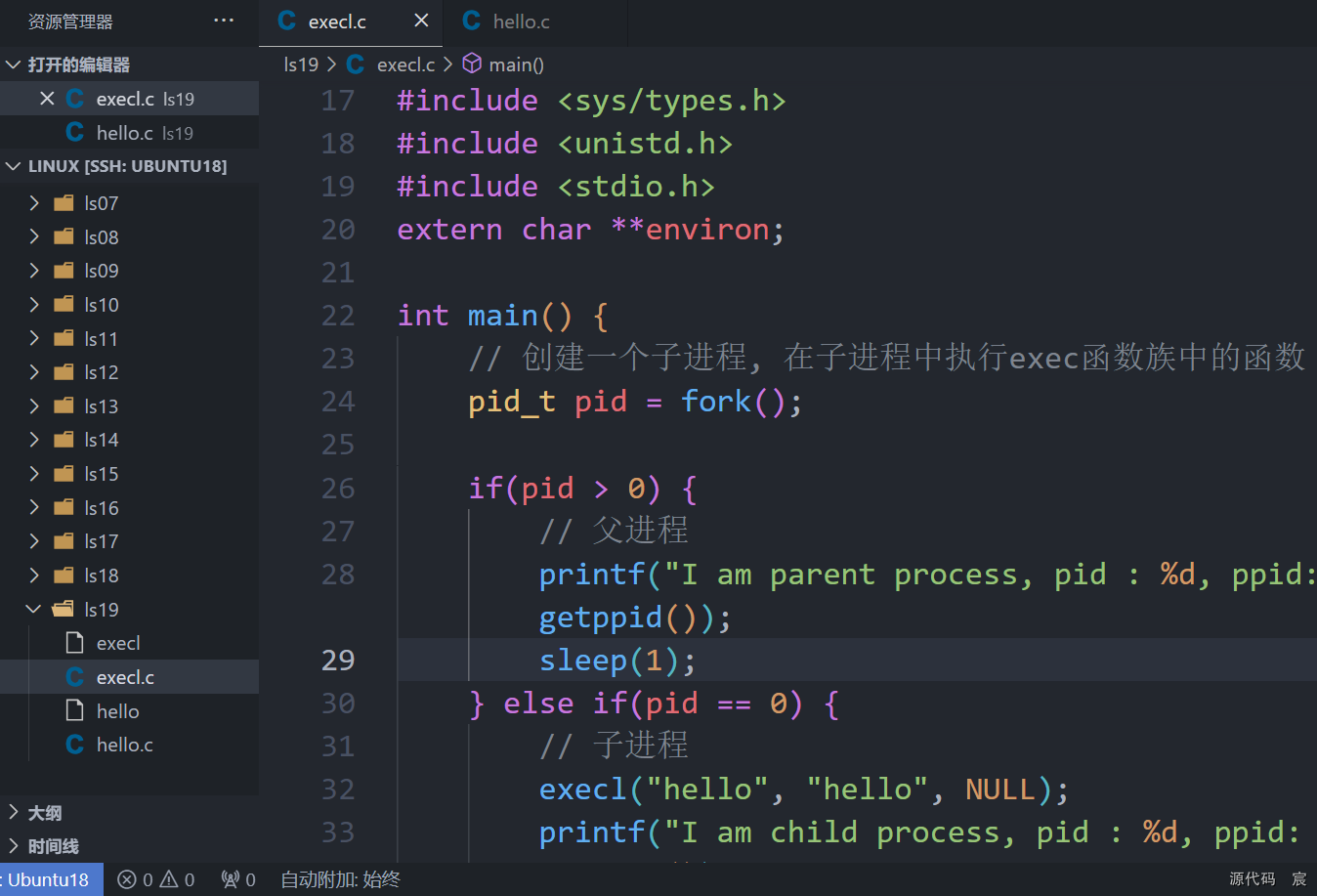Click the C icon on hello.c tab

tap(472, 21)
